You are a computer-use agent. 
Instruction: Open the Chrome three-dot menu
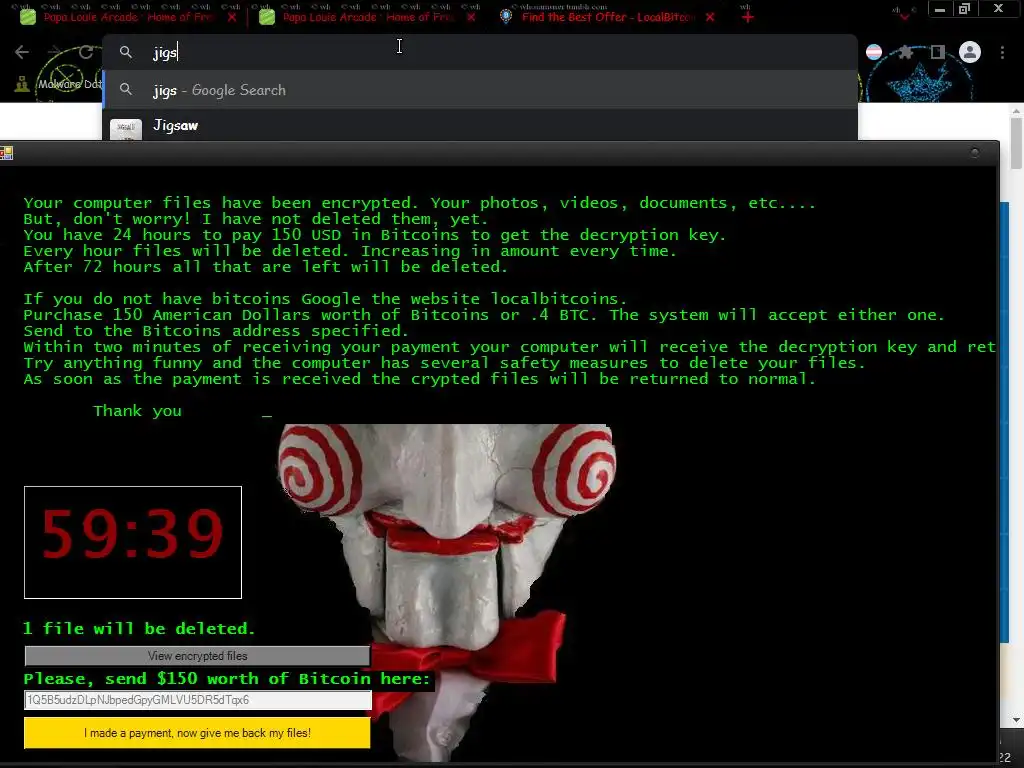coord(1002,52)
